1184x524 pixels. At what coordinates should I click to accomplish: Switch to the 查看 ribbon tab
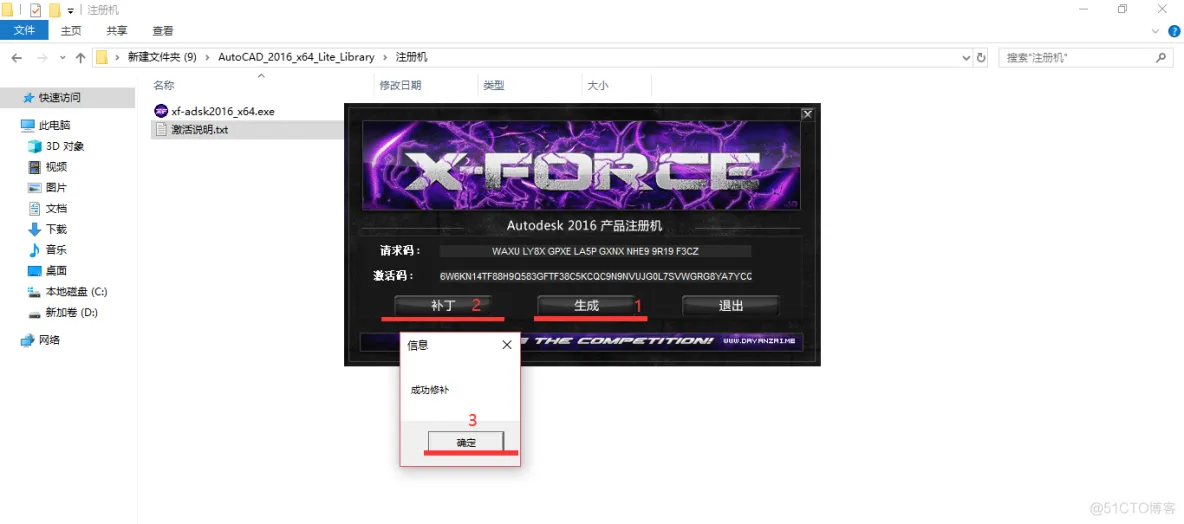(163, 31)
